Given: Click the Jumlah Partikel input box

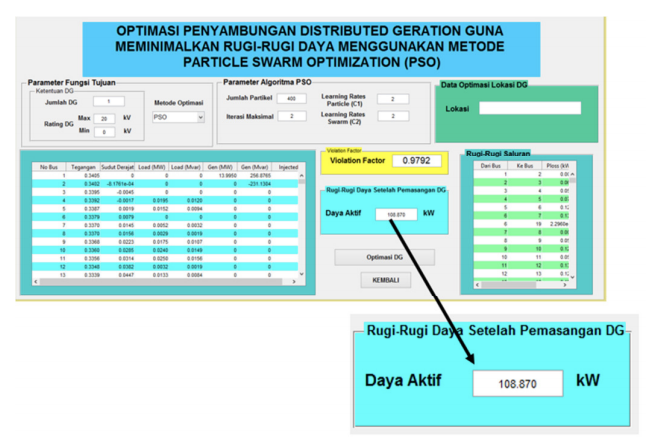Looking at the screenshot, I should [291, 99].
